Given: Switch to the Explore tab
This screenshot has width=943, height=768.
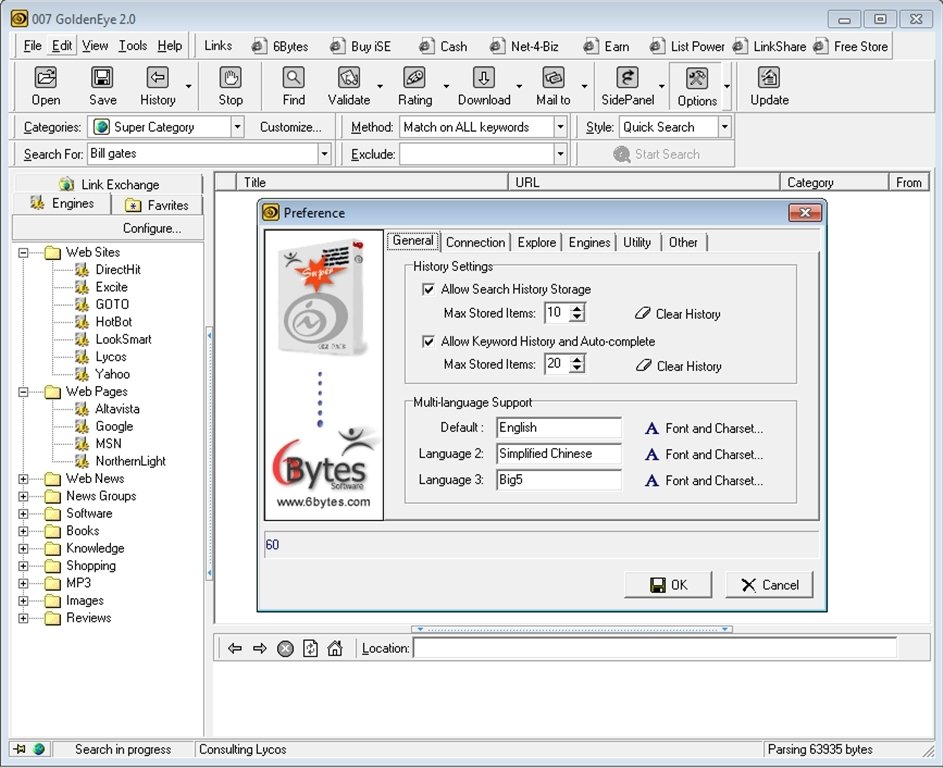Looking at the screenshot, I should click(x=536, y=242).
